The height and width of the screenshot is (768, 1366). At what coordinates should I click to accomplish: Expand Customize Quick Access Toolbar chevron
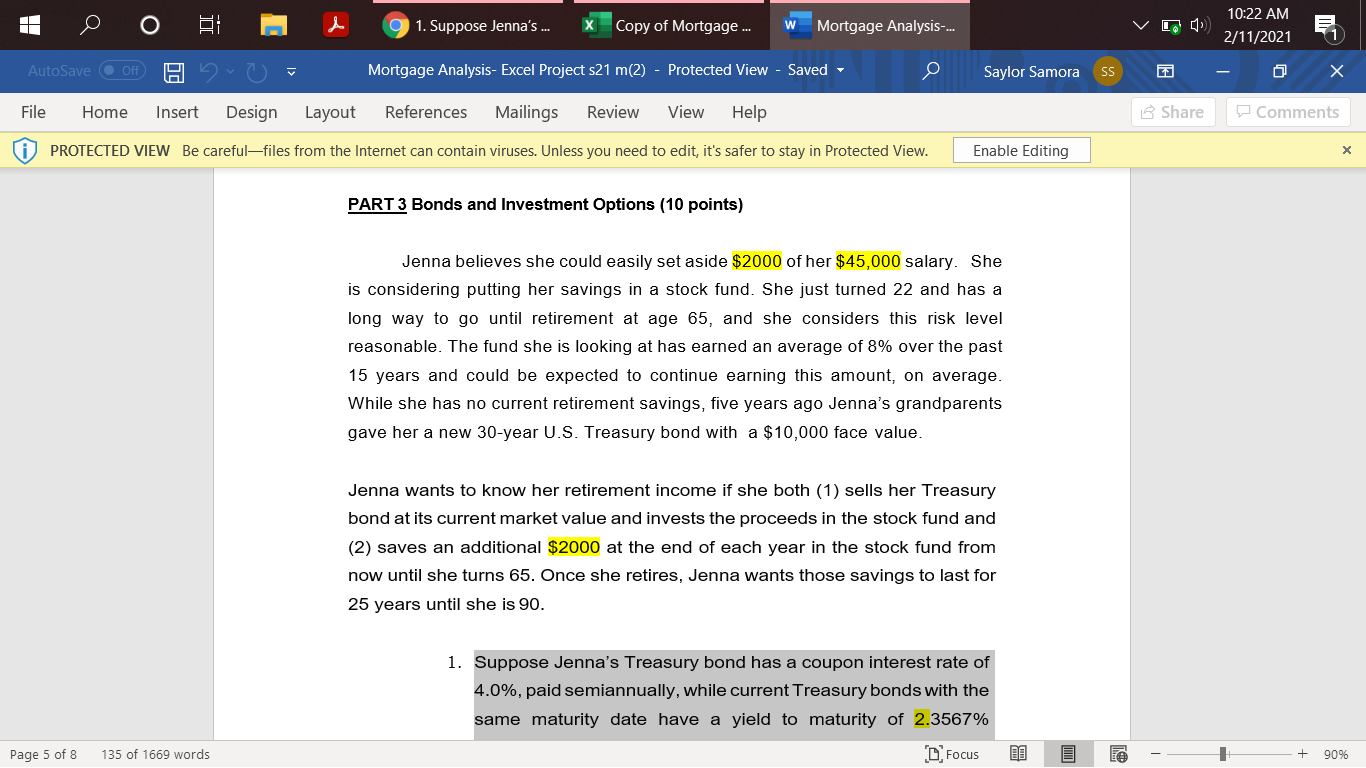(291, 71)
